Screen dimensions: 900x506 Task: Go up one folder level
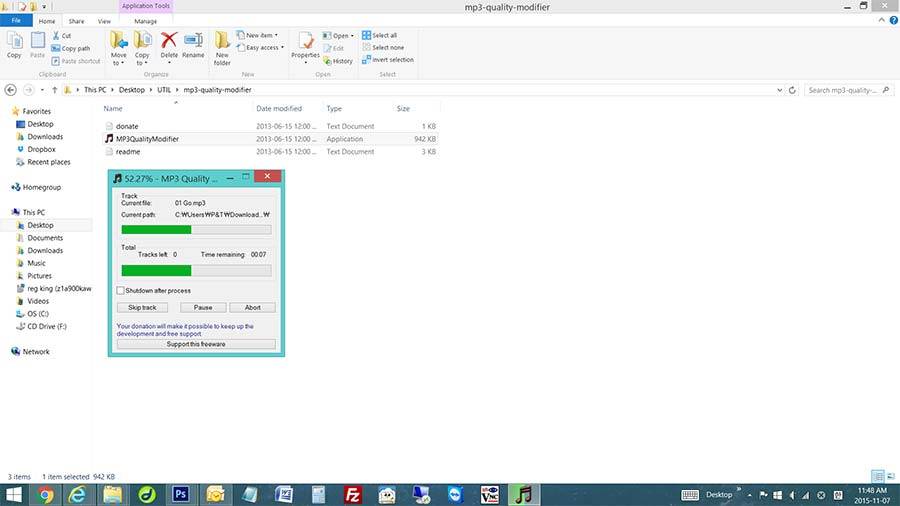[55, 90]
